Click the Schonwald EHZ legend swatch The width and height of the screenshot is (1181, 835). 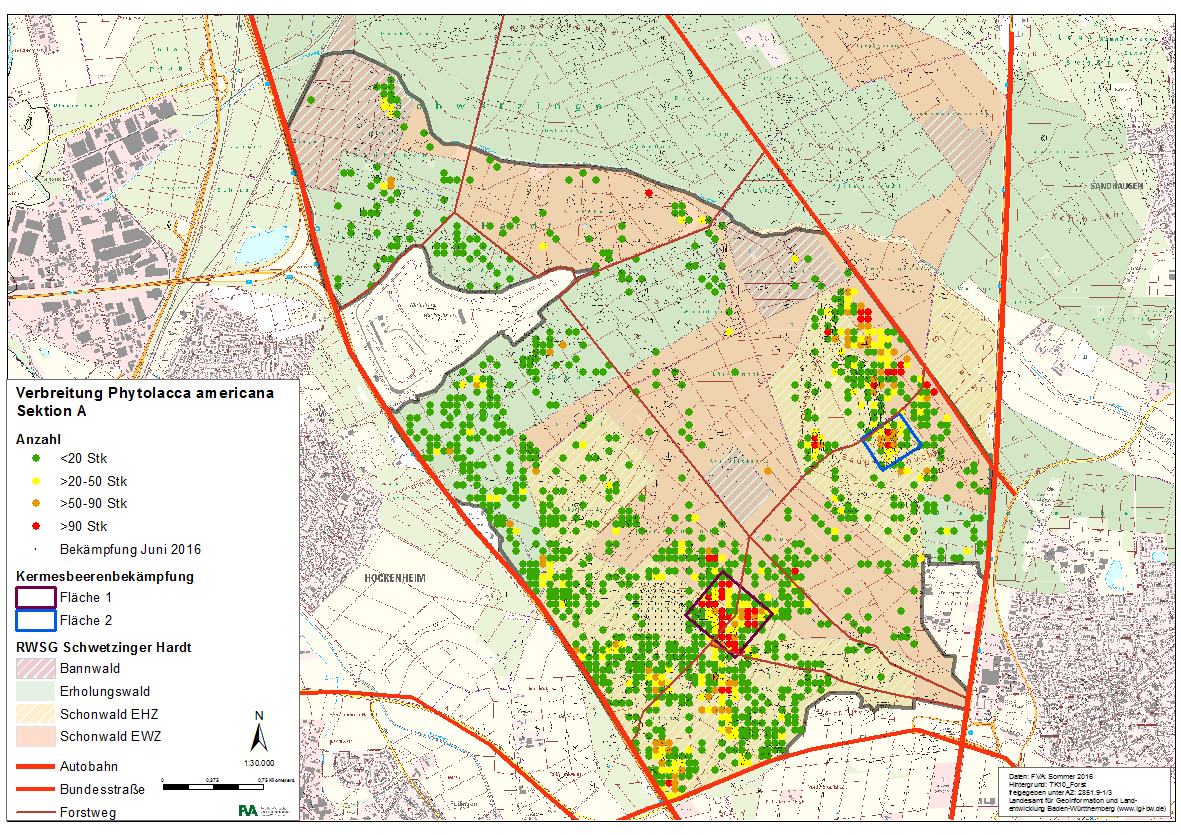point(35,714)
